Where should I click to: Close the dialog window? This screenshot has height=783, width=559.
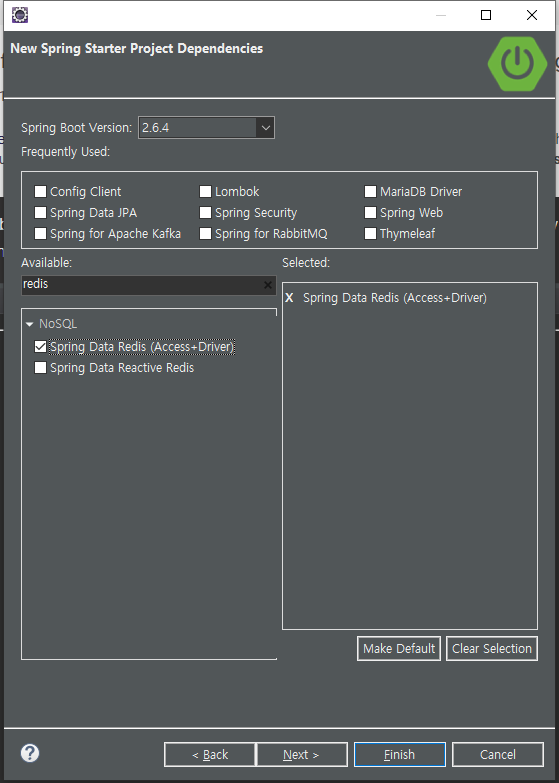(532, 15)
